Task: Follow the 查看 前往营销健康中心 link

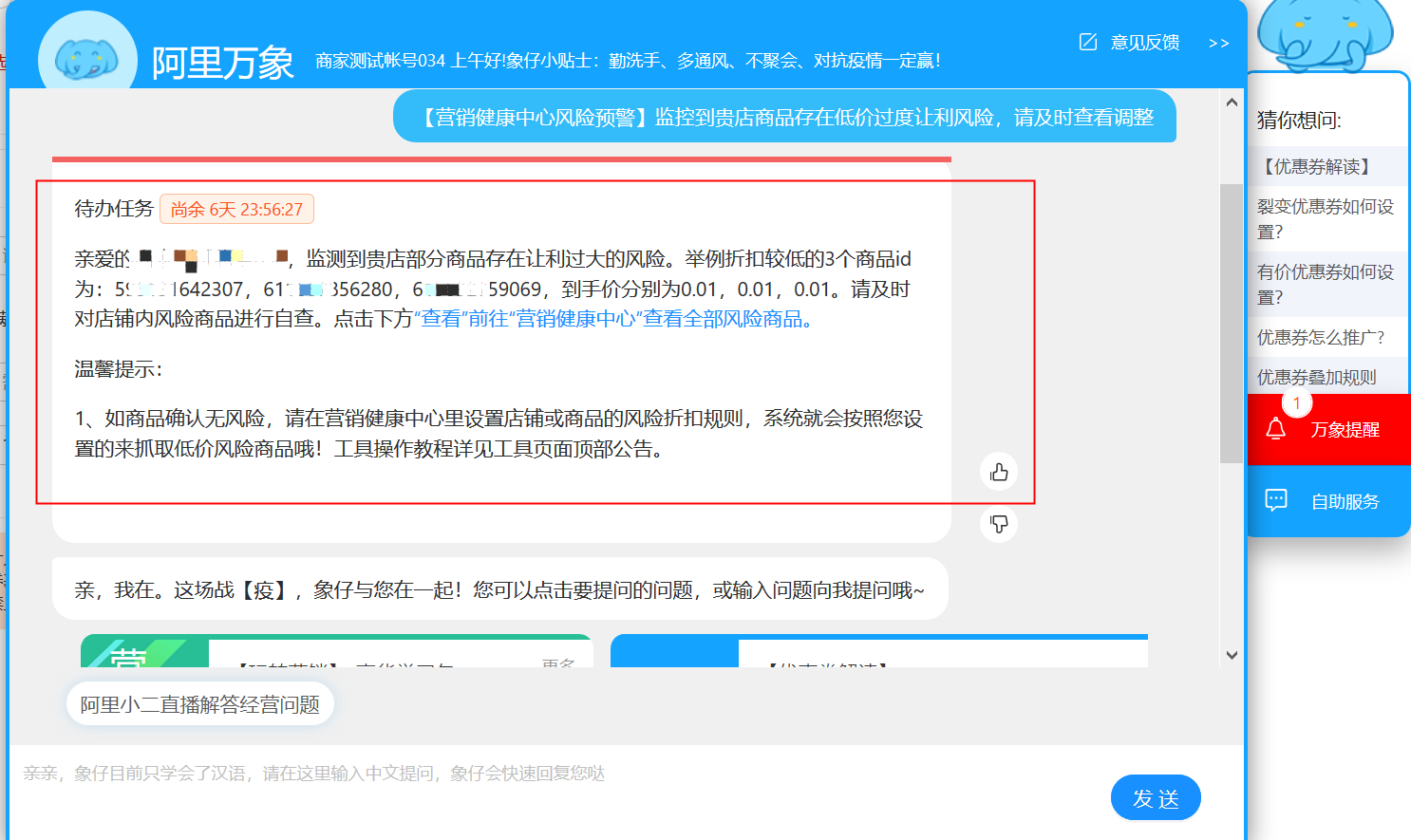Action: point(617,319)
